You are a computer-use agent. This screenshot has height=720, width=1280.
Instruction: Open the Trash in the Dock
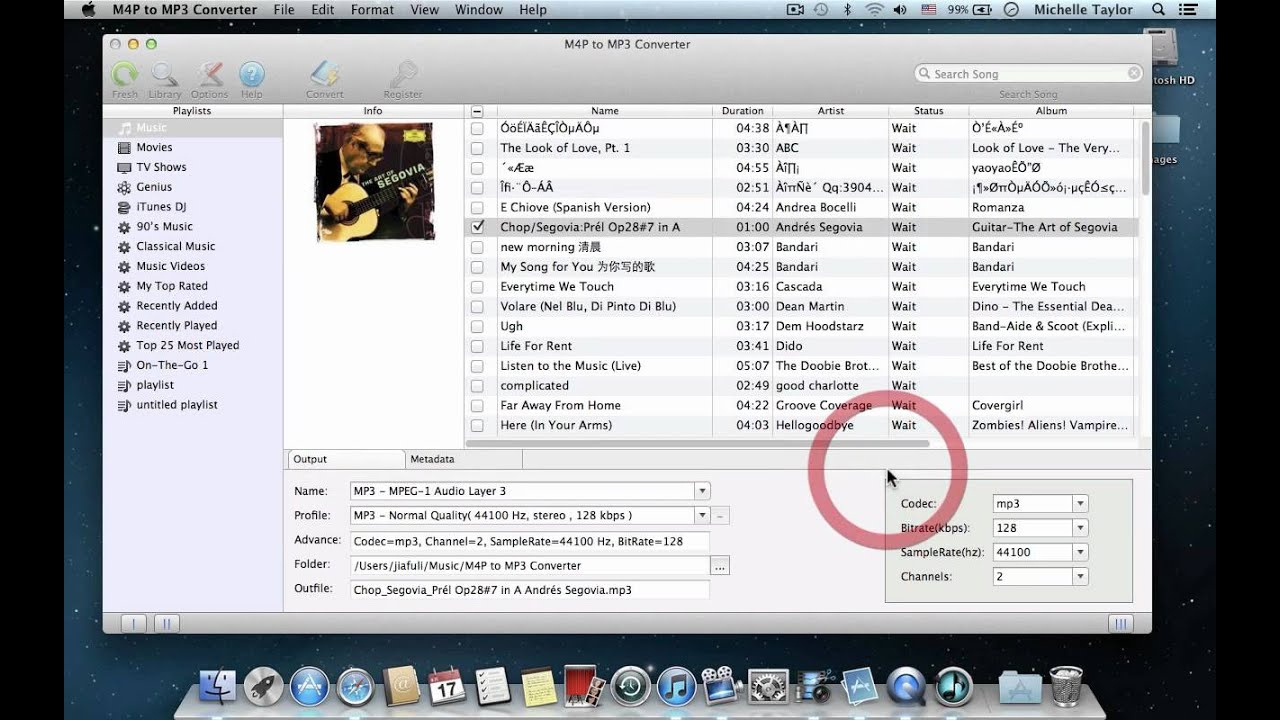[1066, 686]
